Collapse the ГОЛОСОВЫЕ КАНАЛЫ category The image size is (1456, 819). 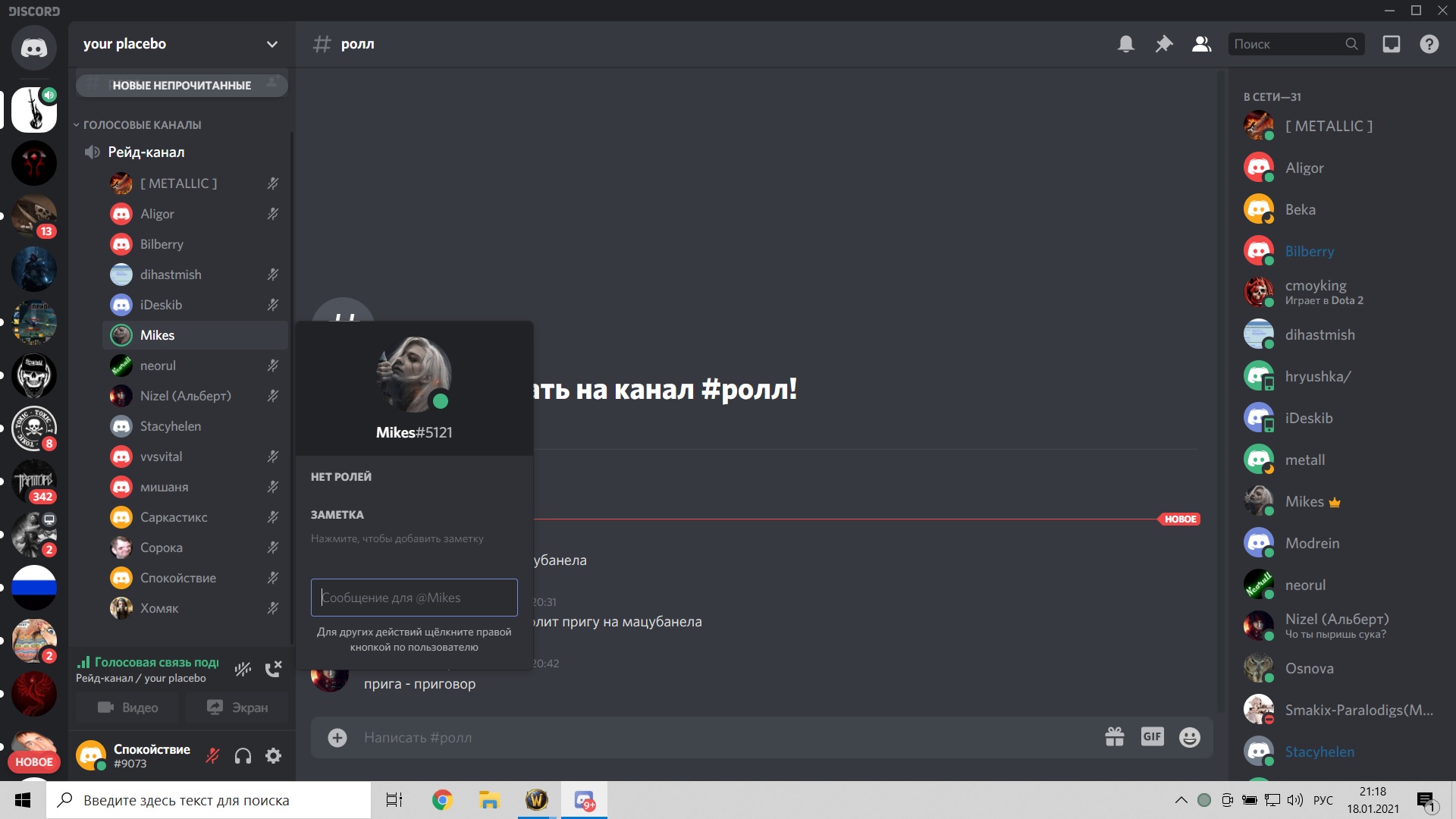click(141, 125)
